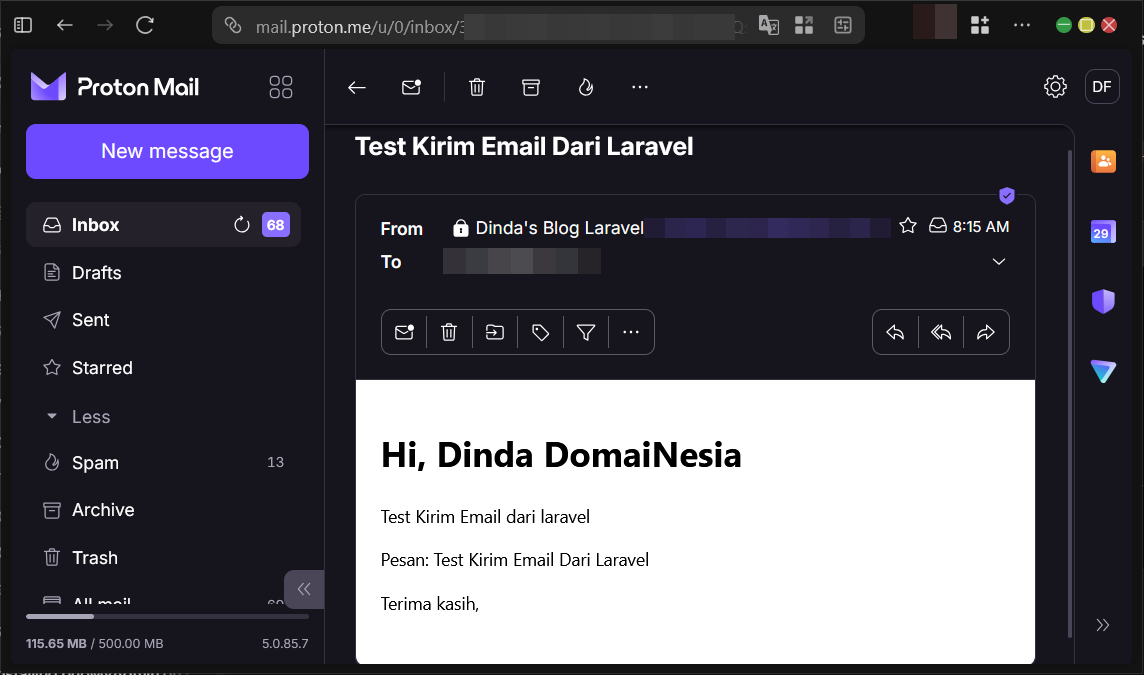Collapse the left folder sidebar
Screen dimensions: 1144x675
tap(304, 589)
